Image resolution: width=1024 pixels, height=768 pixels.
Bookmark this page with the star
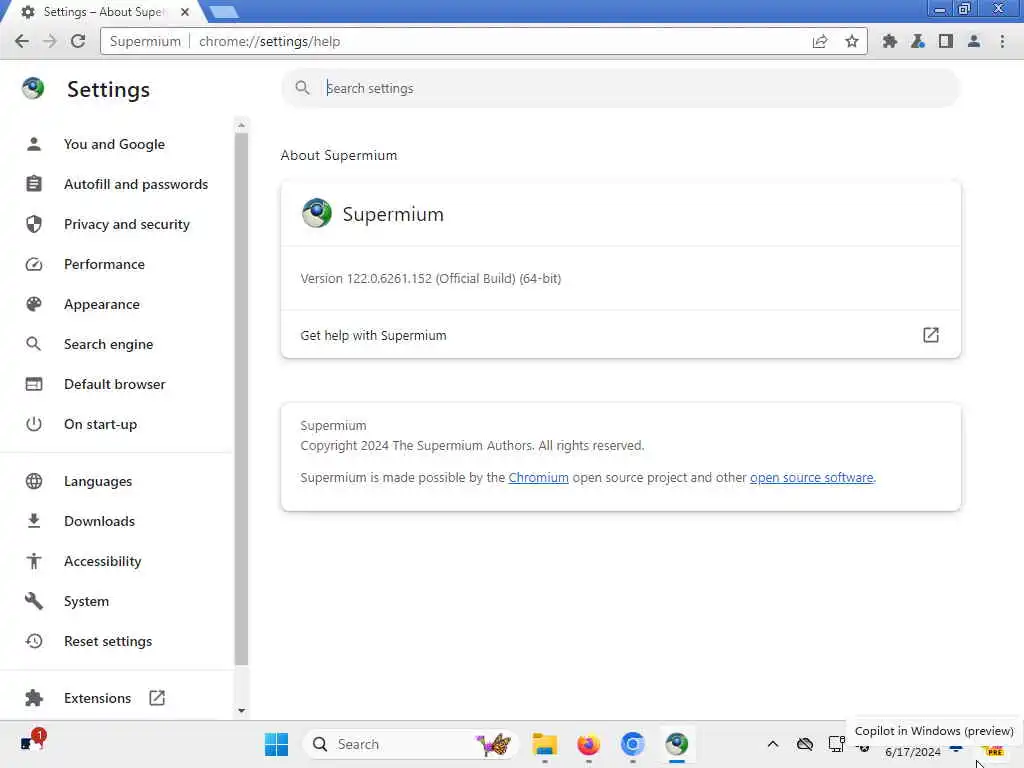[x=852, y=41]
